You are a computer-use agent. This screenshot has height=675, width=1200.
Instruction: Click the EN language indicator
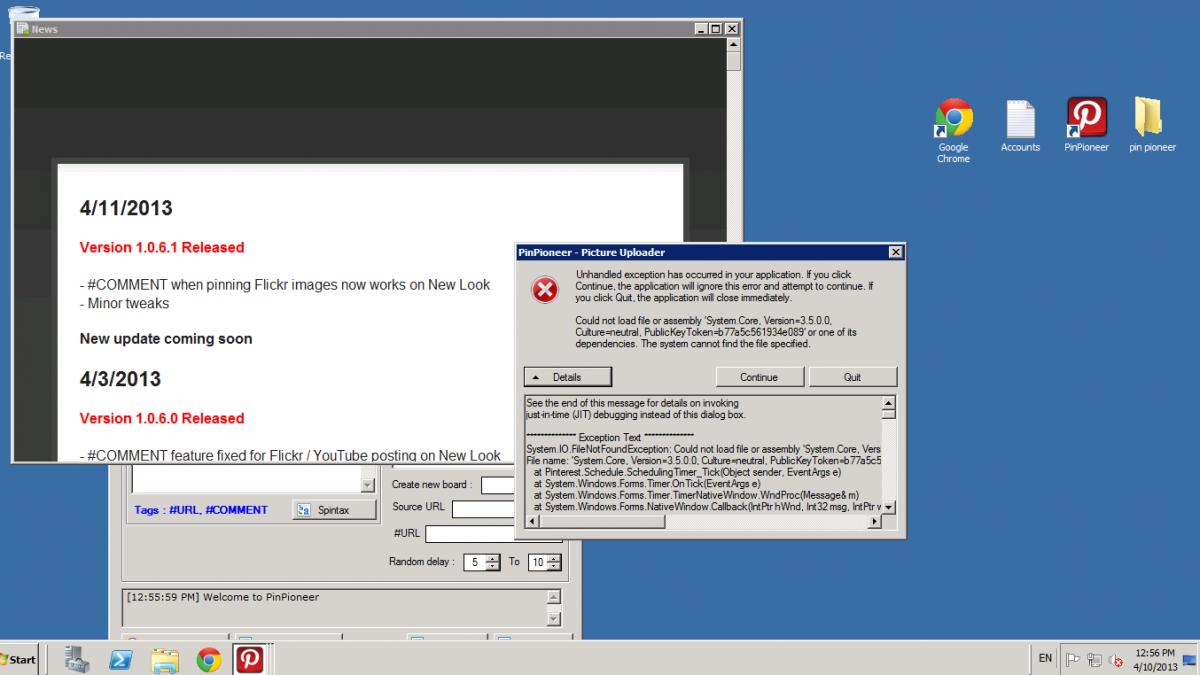[x=1045, y=659]
